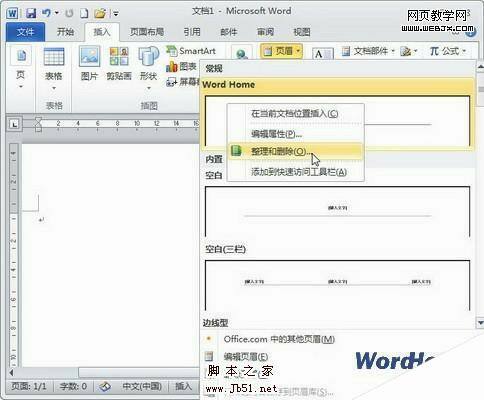Click the 边线型 gallery label
Screen dimensions: 484x400
[216, 323]
